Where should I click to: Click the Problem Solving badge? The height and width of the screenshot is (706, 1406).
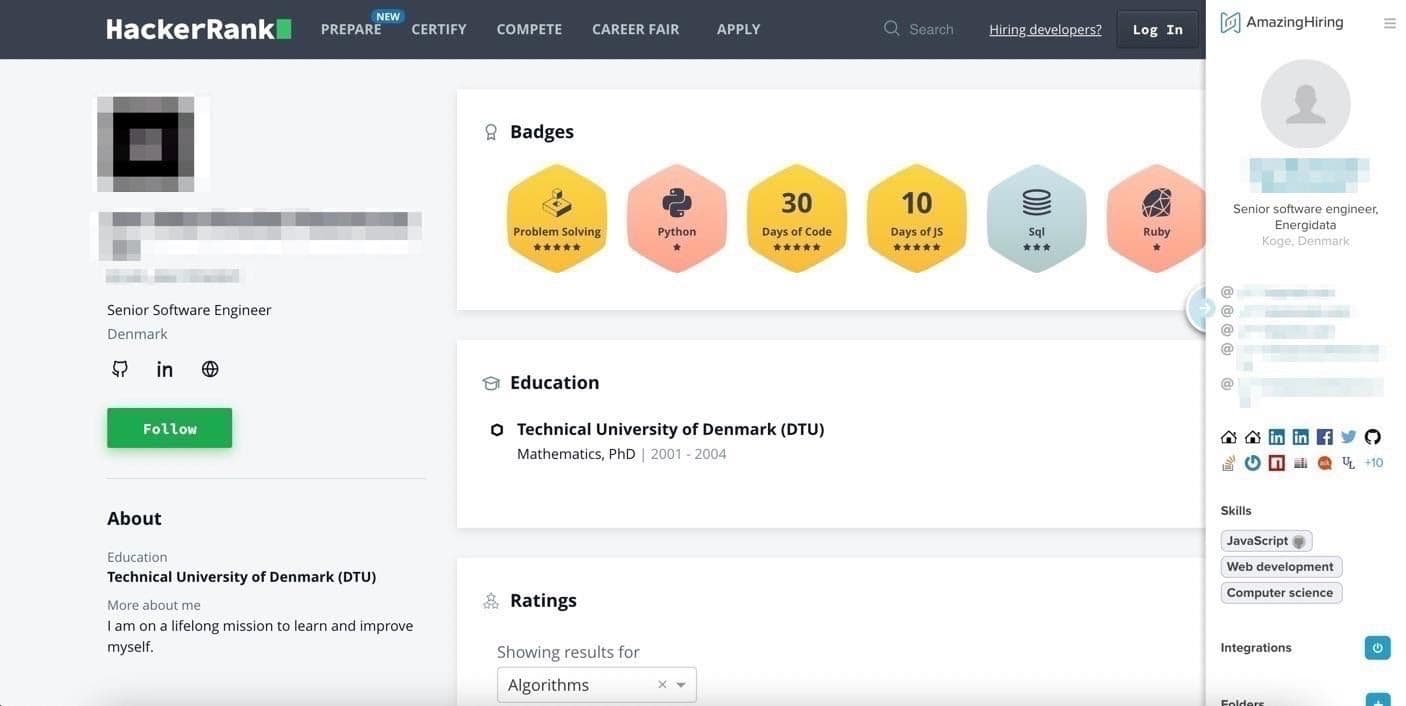557,218
